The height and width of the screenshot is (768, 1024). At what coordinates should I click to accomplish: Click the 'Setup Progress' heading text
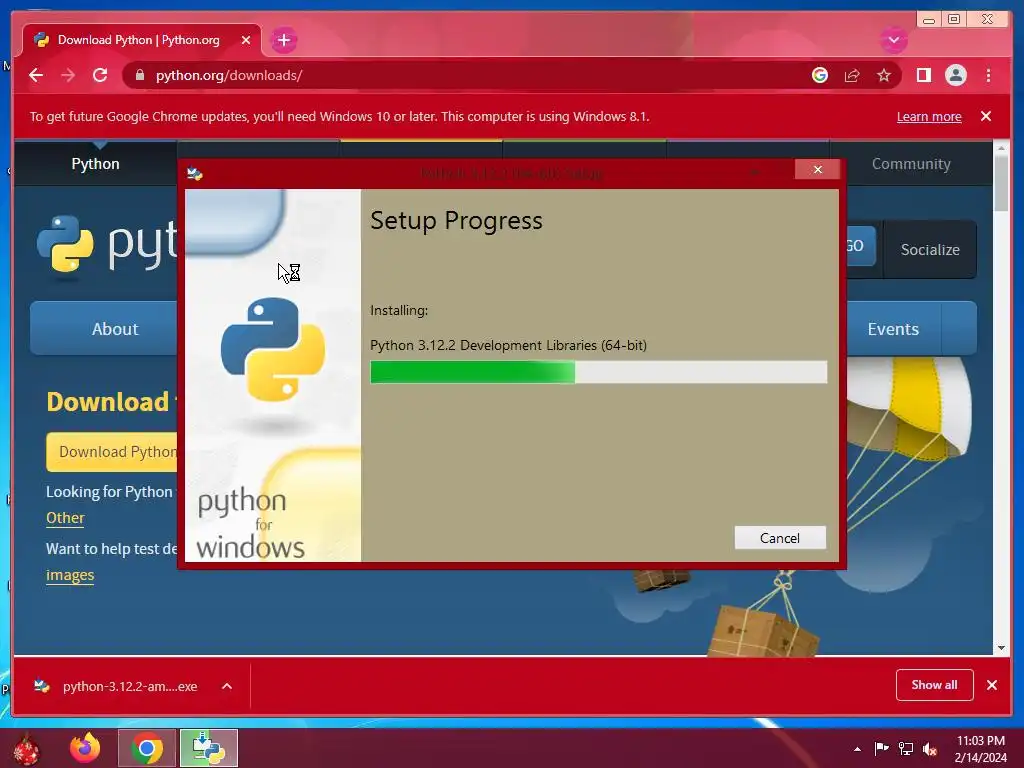pyautogui.click(x=456, y=221)
